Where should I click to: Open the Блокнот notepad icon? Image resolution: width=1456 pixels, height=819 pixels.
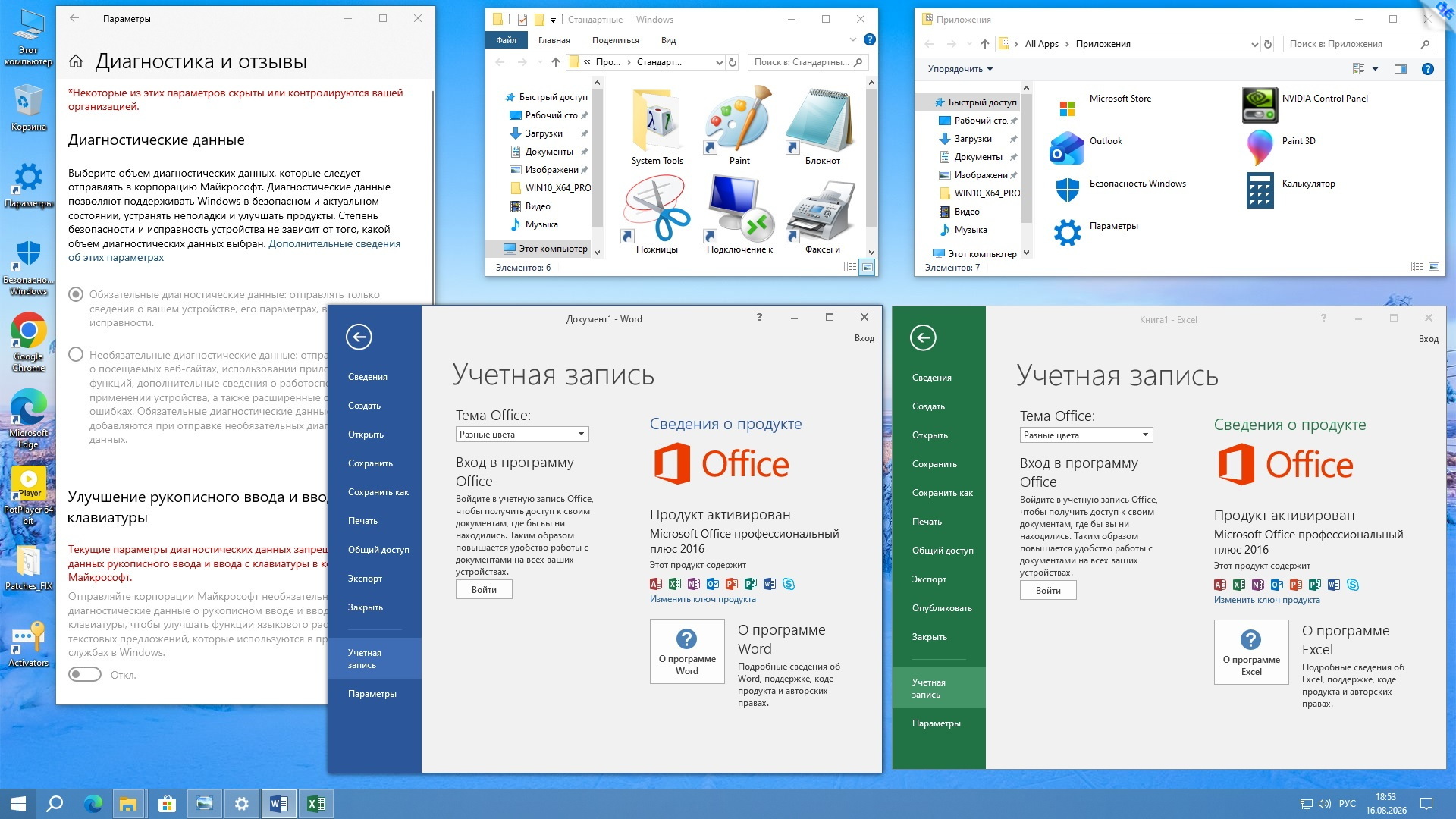tap(822, 121)
